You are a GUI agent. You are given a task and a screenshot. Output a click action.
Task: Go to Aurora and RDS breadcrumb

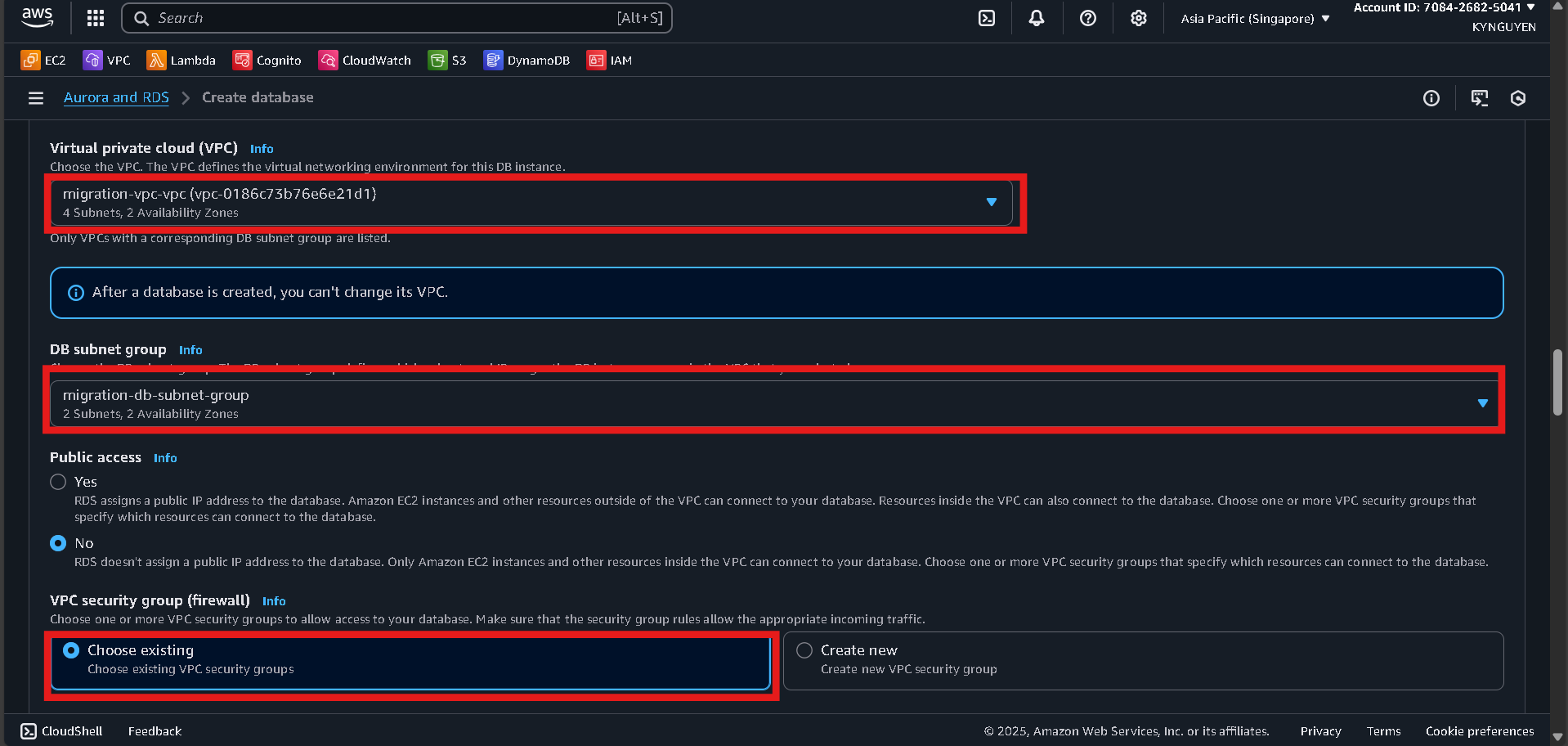116,97
